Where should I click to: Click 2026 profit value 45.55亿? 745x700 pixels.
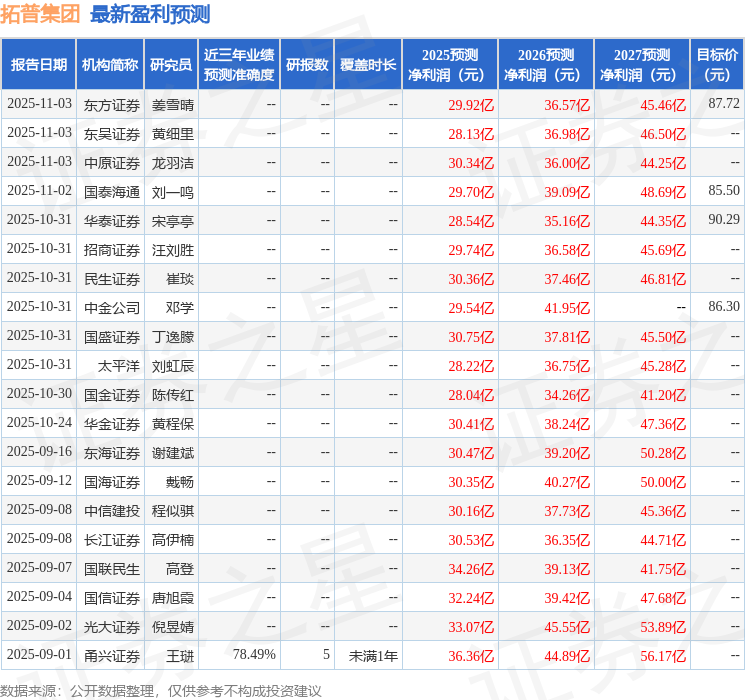(567, 627)
